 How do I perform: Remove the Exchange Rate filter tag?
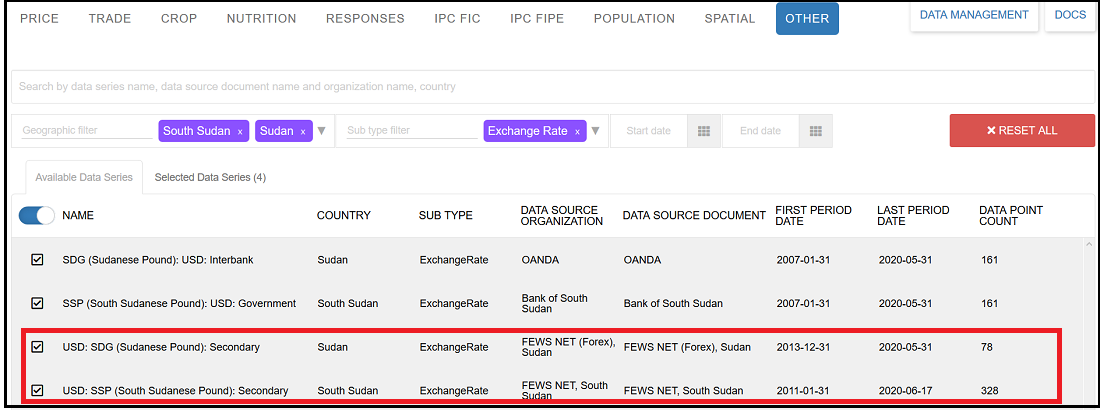point(577,132)
